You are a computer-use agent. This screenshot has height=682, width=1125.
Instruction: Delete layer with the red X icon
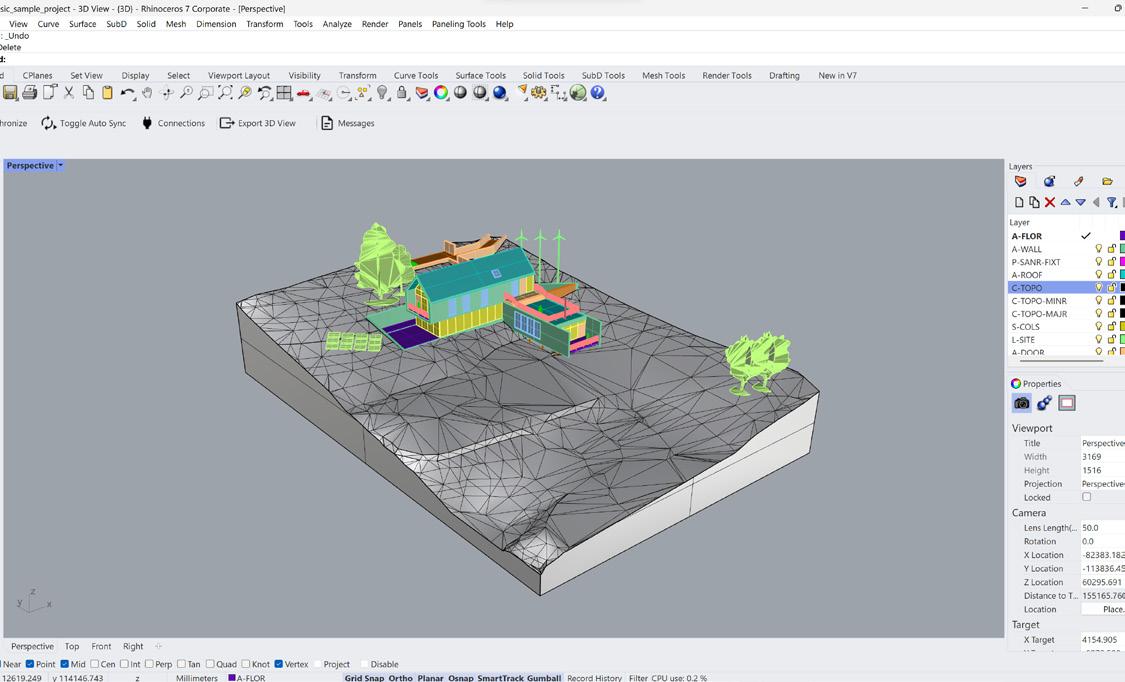1050,203
